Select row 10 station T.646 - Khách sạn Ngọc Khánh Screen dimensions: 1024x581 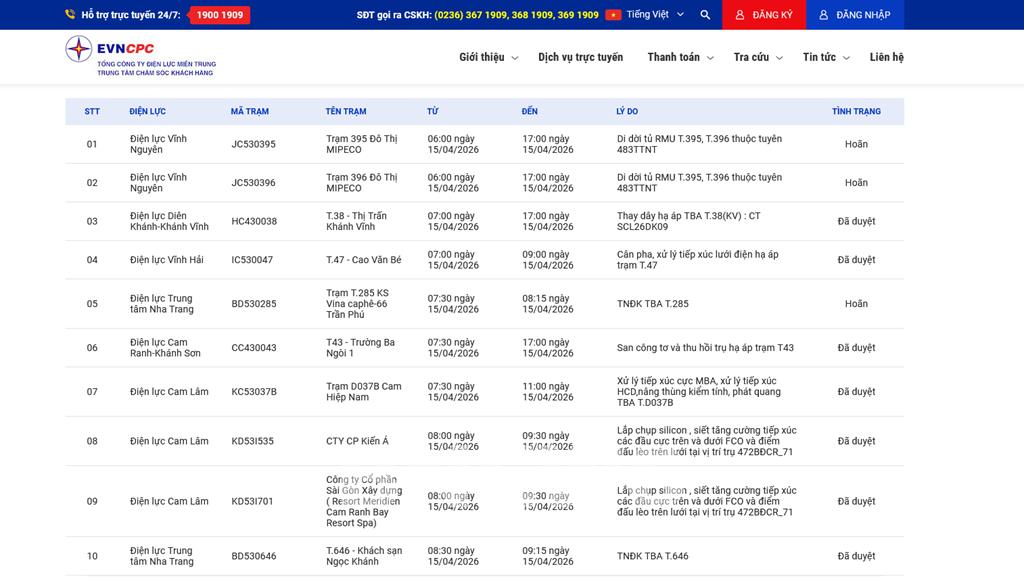[362, 556]
